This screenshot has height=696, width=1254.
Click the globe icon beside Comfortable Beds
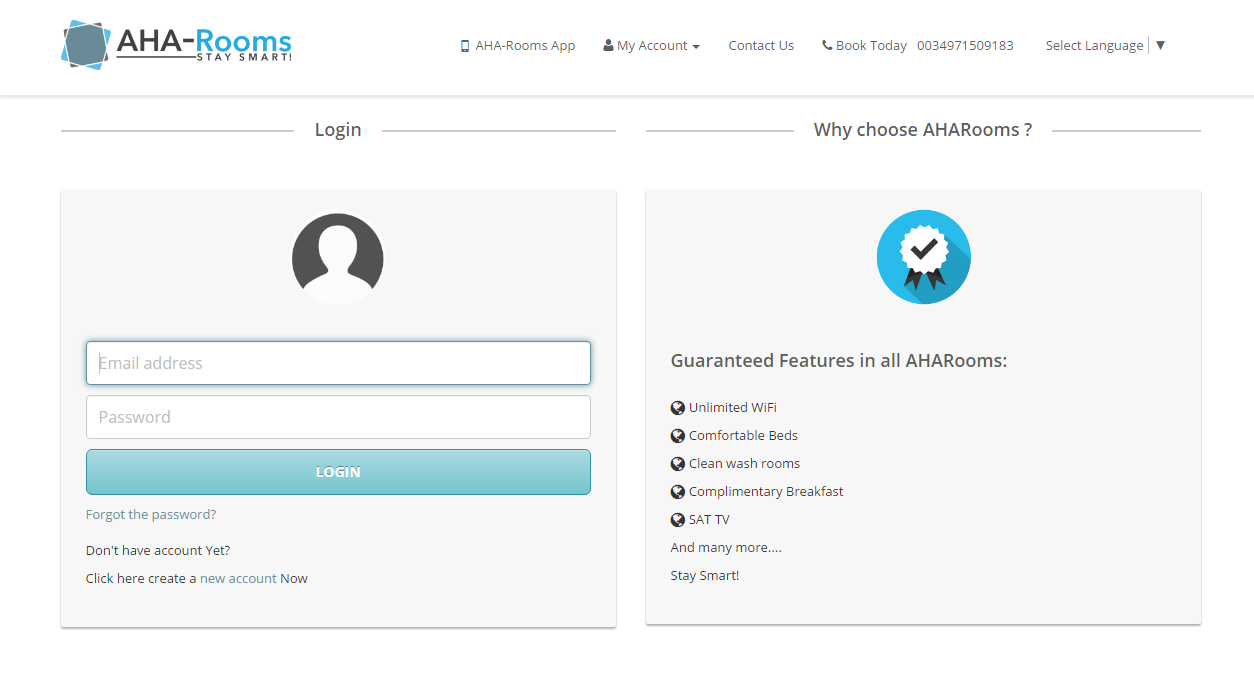click(678, 436)
